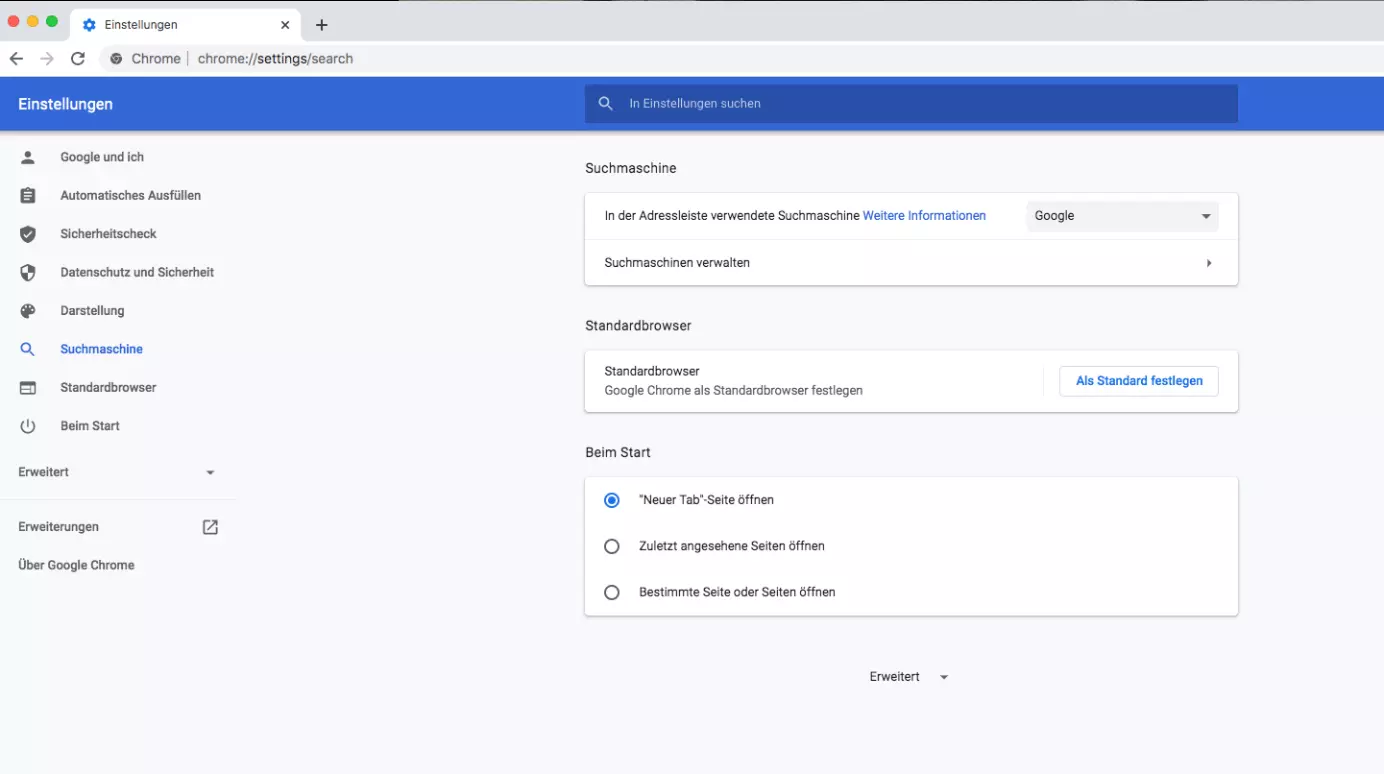Click the shield icon for Datenschutz und Sicherheit
Image resolution: width=1384 pixels, height=774 pixels.
[x=28, y=272]
